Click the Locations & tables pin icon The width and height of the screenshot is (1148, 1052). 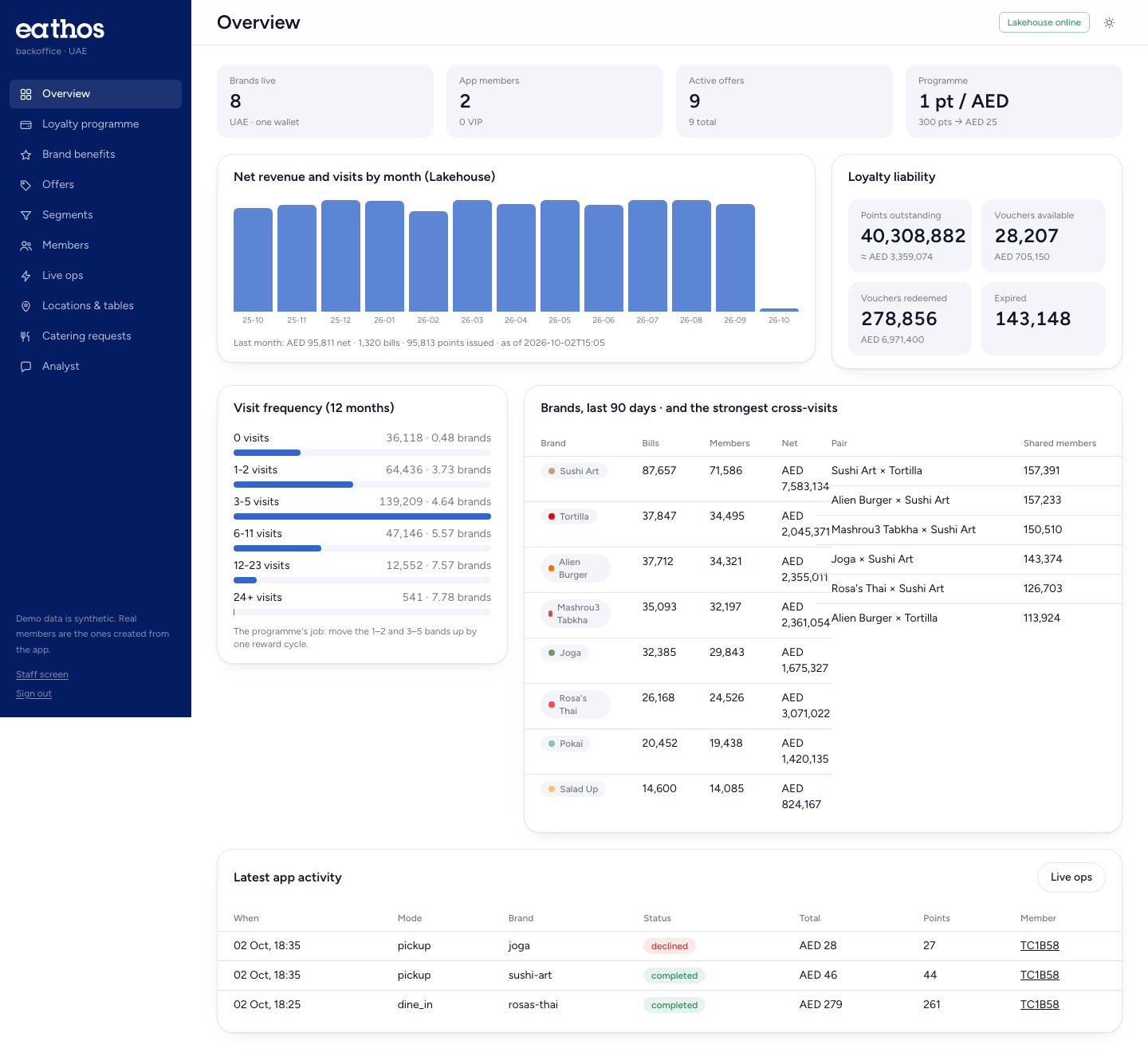[26, 306]
